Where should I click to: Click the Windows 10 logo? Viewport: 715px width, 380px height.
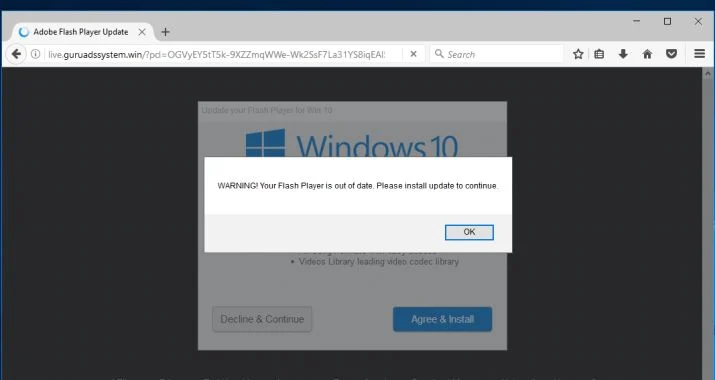click(351, 143)
